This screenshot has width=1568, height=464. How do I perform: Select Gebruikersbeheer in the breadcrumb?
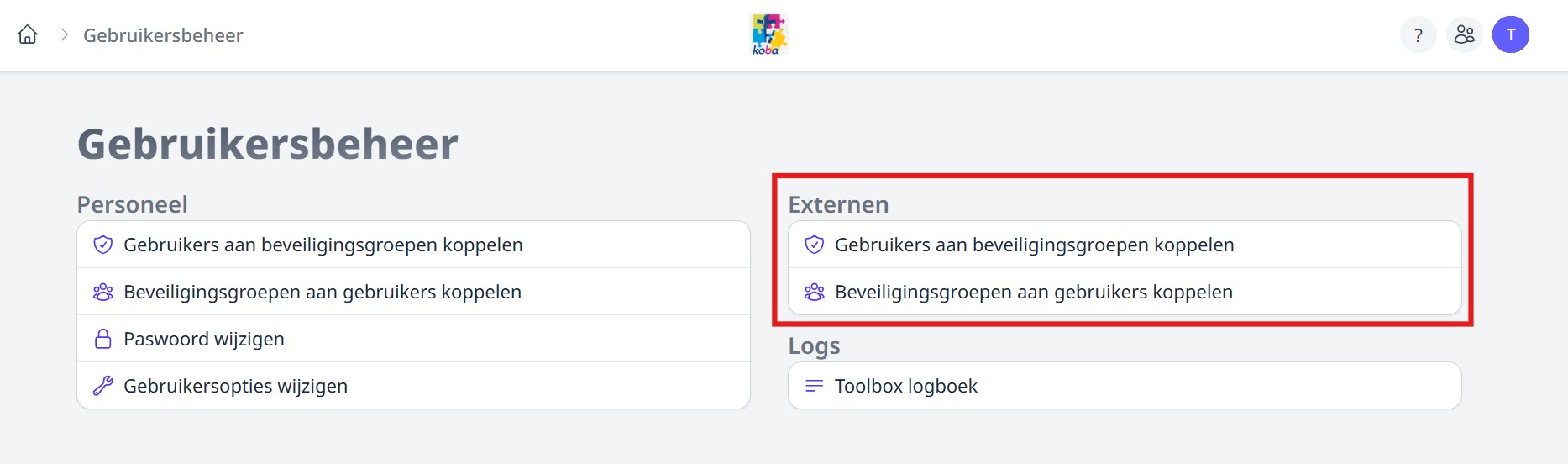pos(163,35)
